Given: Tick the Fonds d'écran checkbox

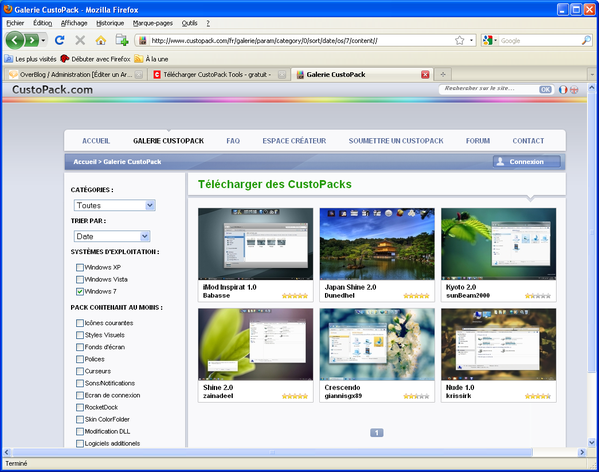Looking at the screenshot, I should (80, 347).
